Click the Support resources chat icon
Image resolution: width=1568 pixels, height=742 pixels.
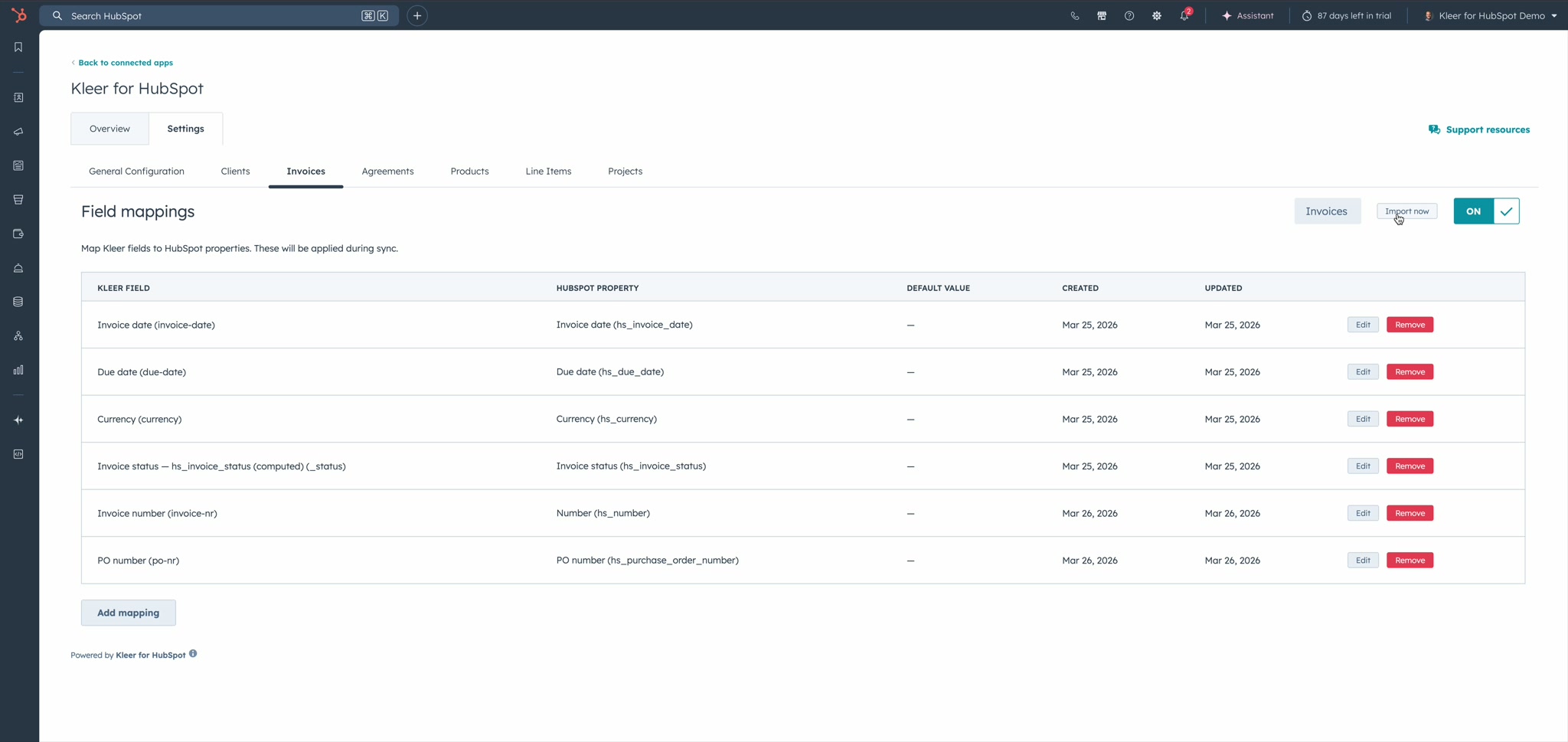click(x=1434, y=129)
